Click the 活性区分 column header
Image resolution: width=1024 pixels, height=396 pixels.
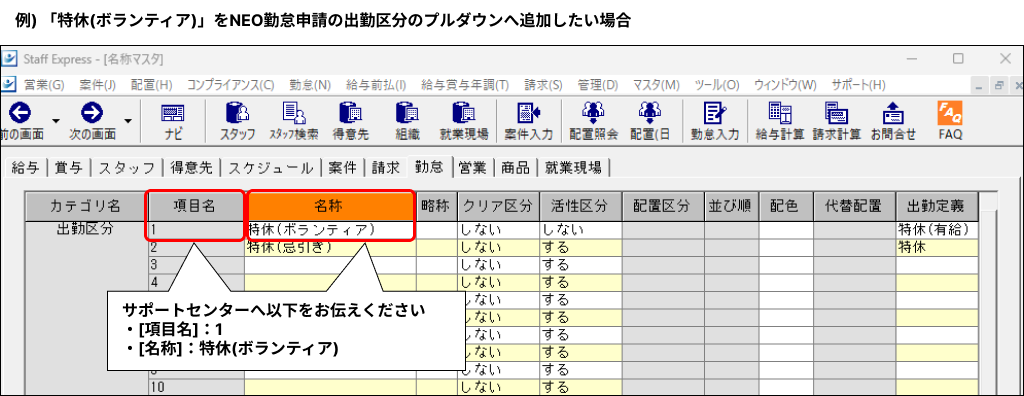point(581,206)
